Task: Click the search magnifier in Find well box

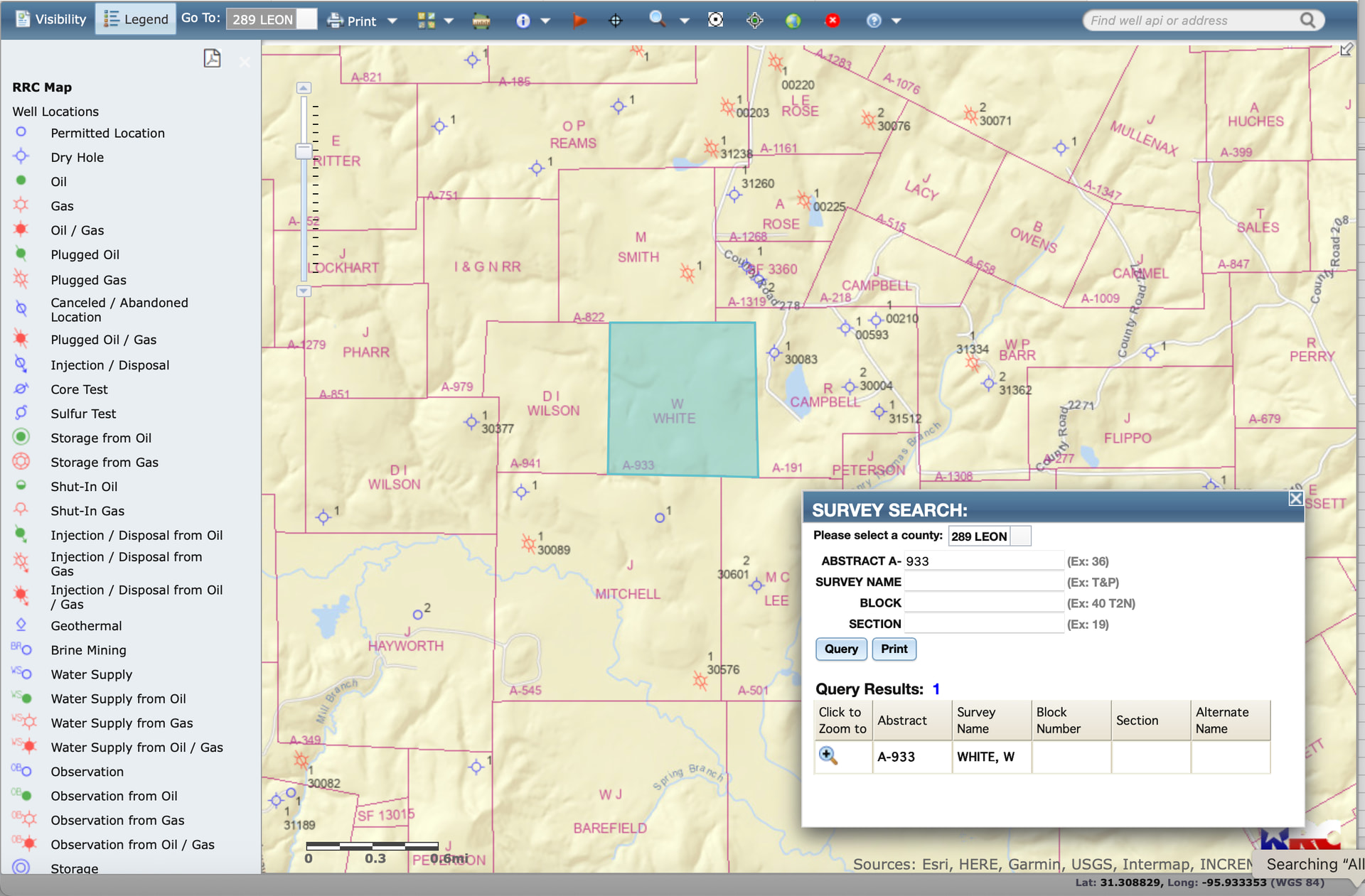Action: (x=1307, y=21)
